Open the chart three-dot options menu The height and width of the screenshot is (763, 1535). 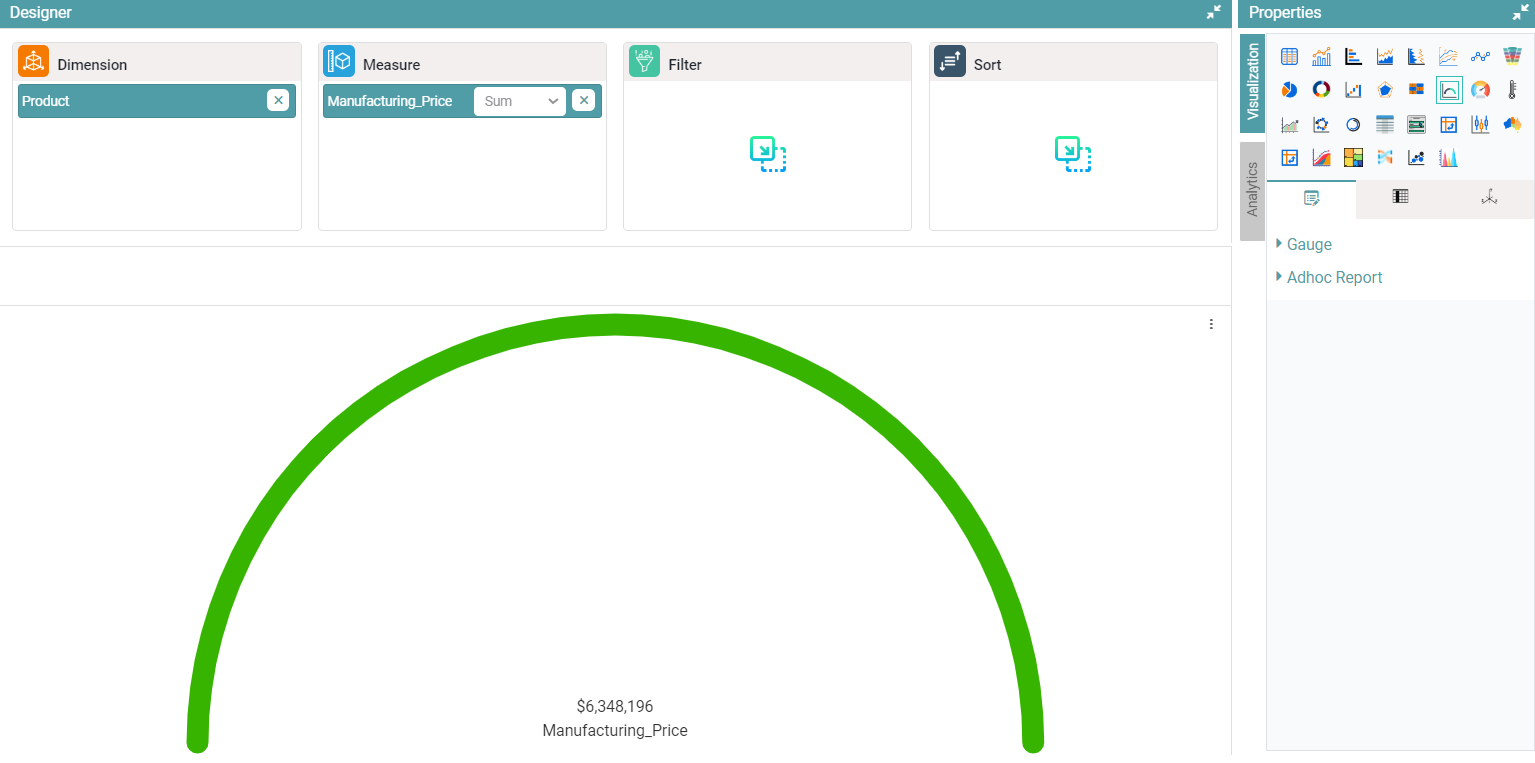1211,324
